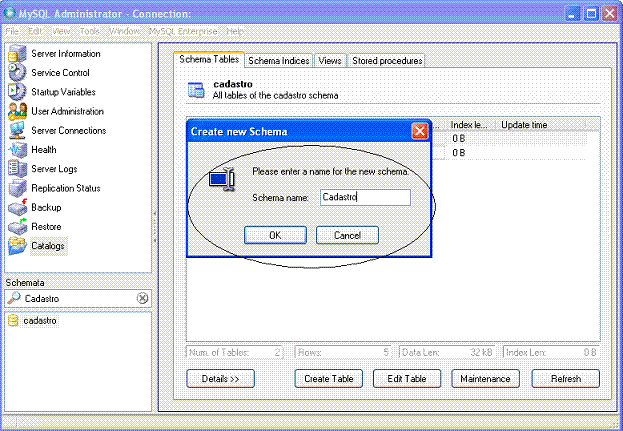This screenshot has width=623, height=431.
Task: Expand the Details >> button
Action: [x=221, y=379]
